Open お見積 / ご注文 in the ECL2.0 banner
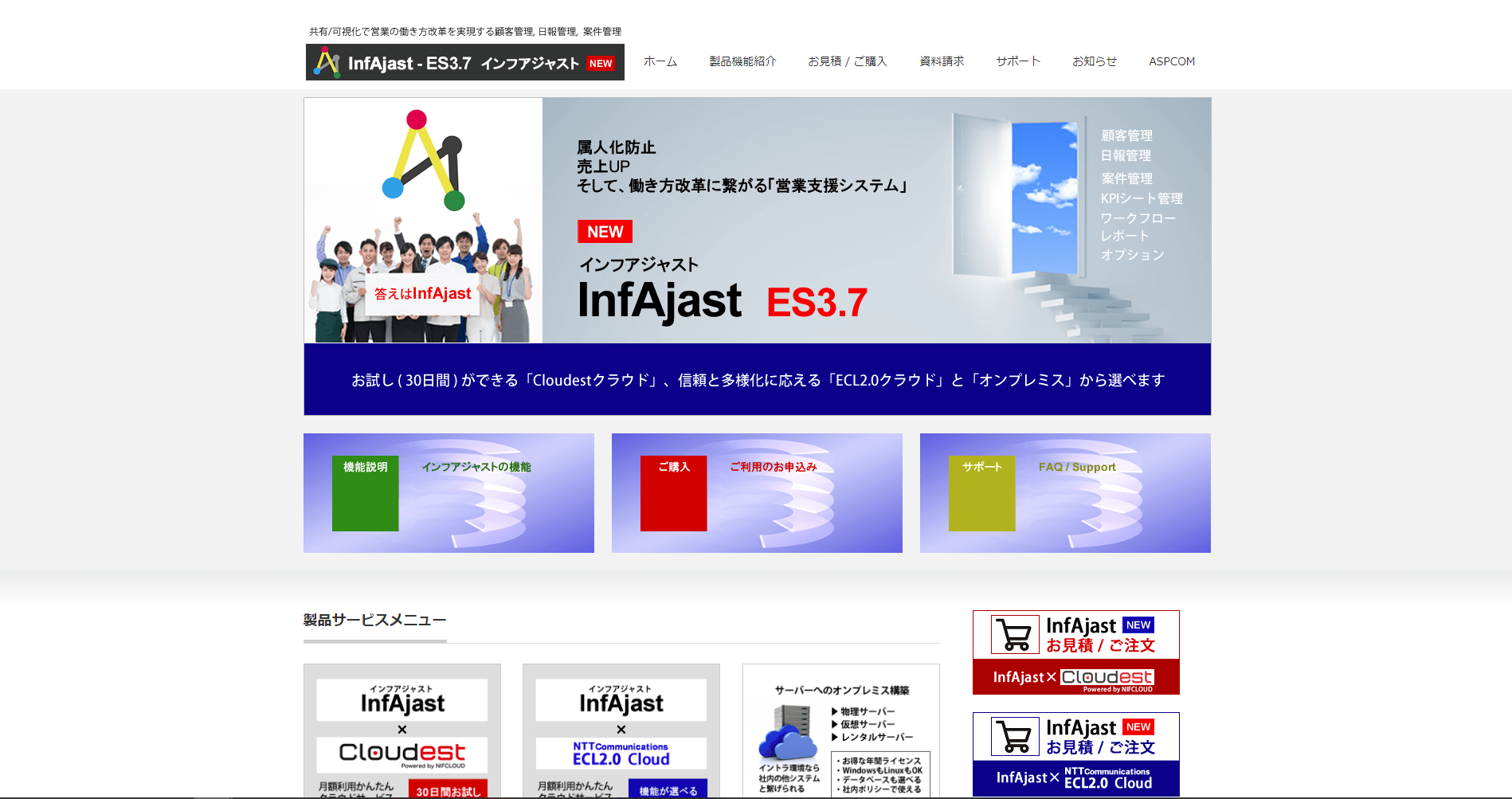The height and width of the screenshot is (799, 1512). tap(1100, 747)
